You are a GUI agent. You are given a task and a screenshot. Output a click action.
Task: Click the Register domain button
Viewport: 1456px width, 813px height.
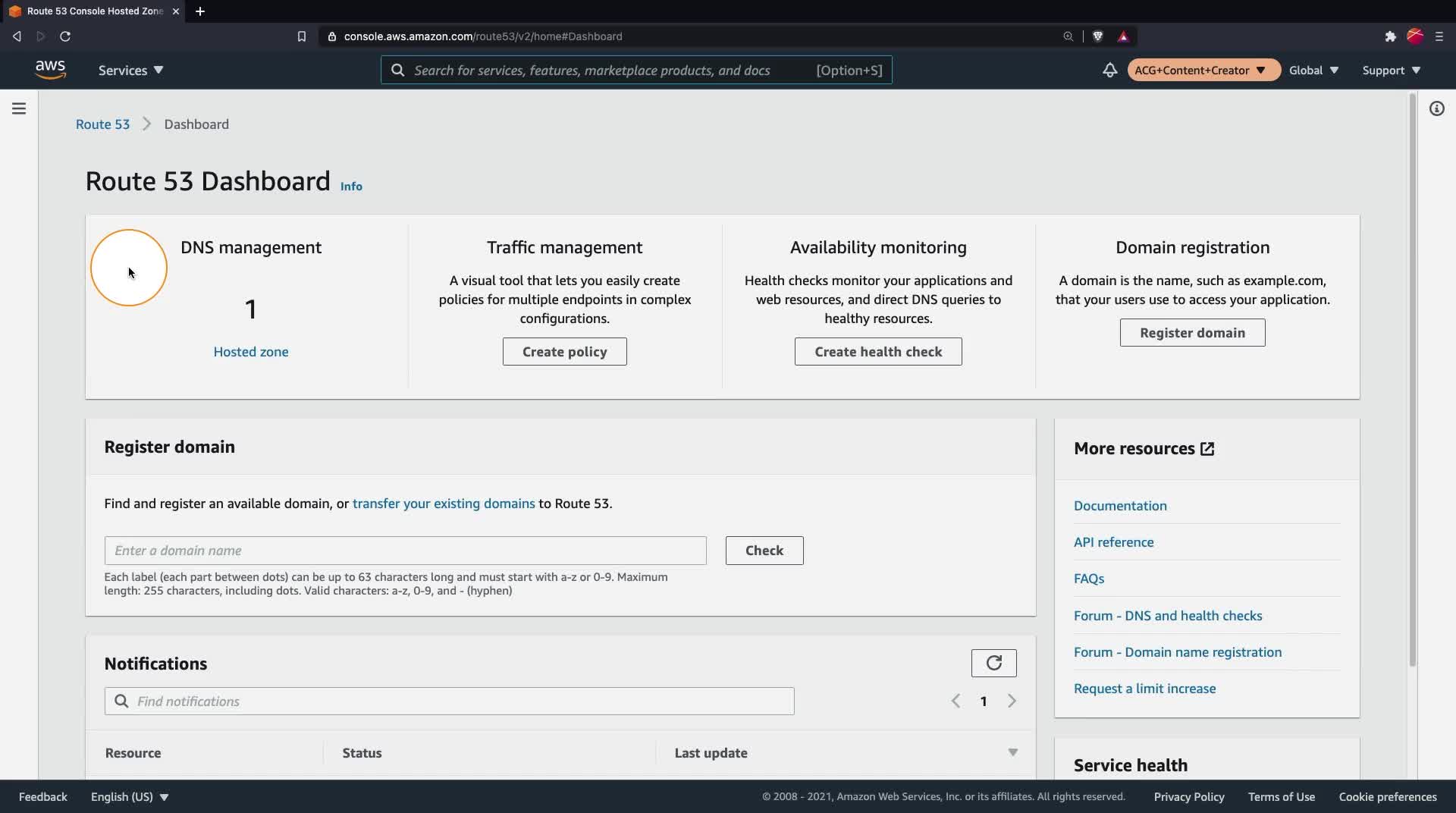point(1192,333)
